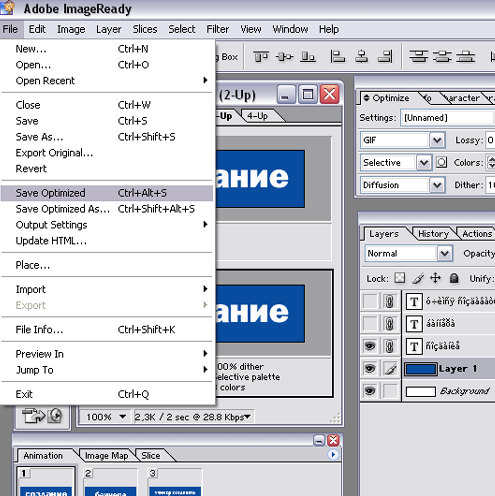Select animation frame 2 thumbnail
Image resolution: width=495 pixels, height=496 pixels.
pos(110,482)
